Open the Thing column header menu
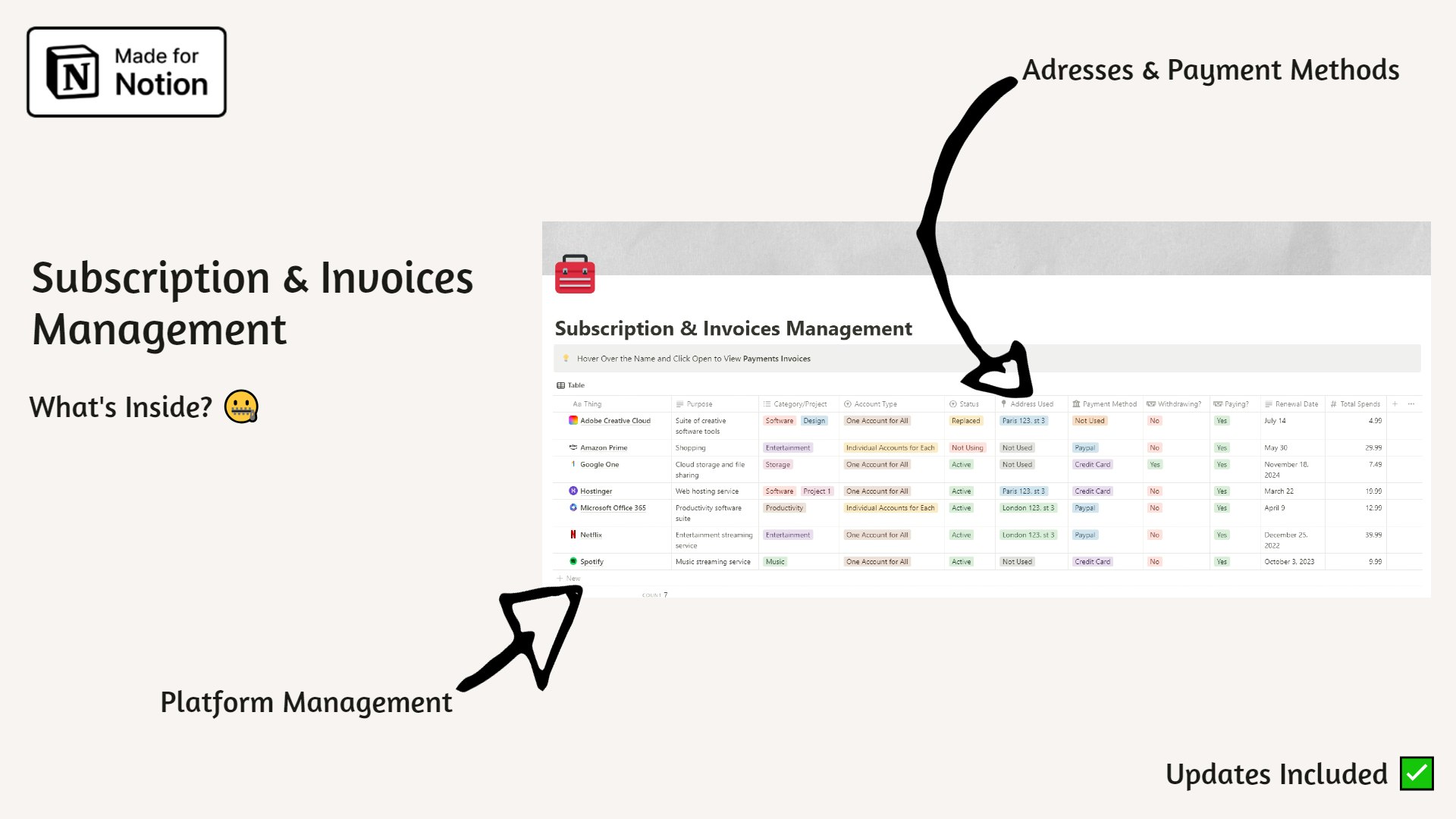Screen dimensions: 1456x819 point(587,404)
